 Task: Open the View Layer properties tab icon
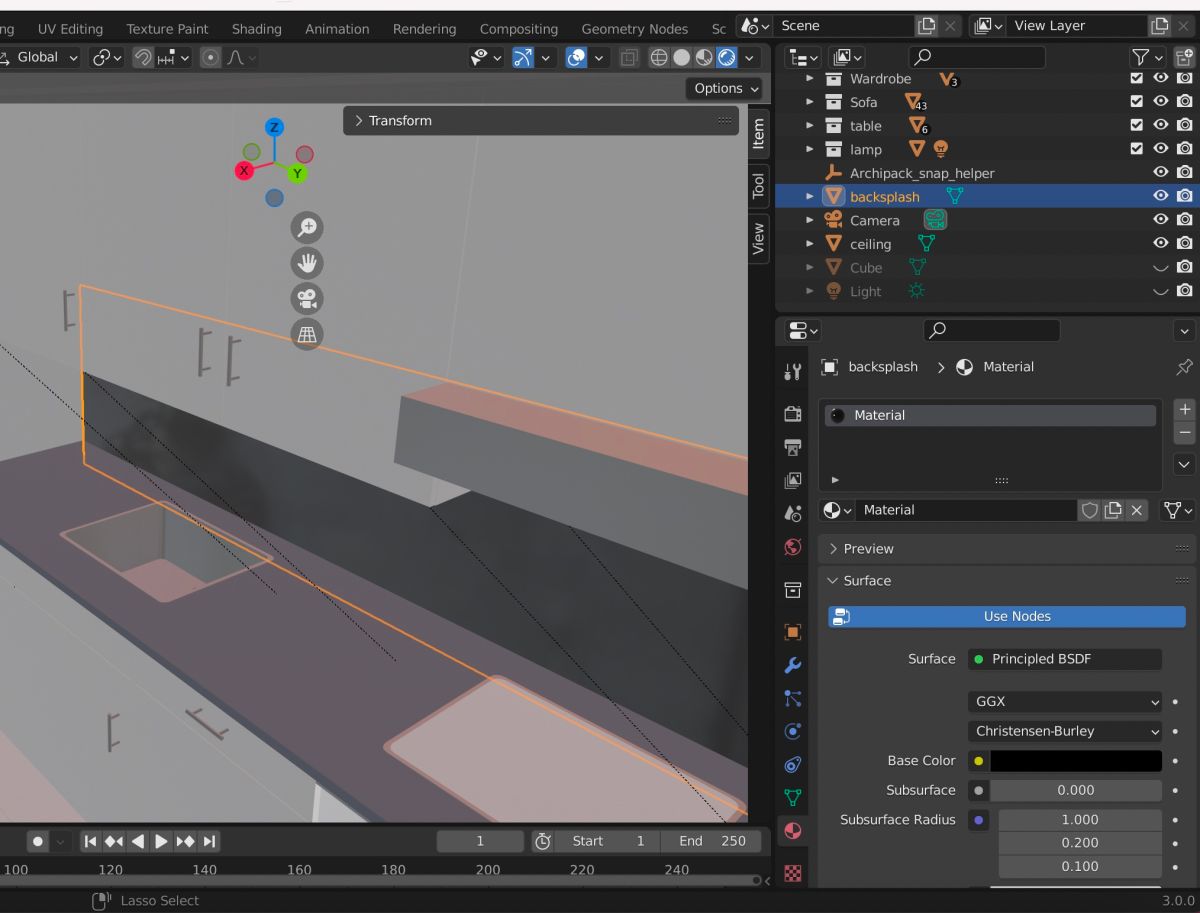[x=793, y=480]
